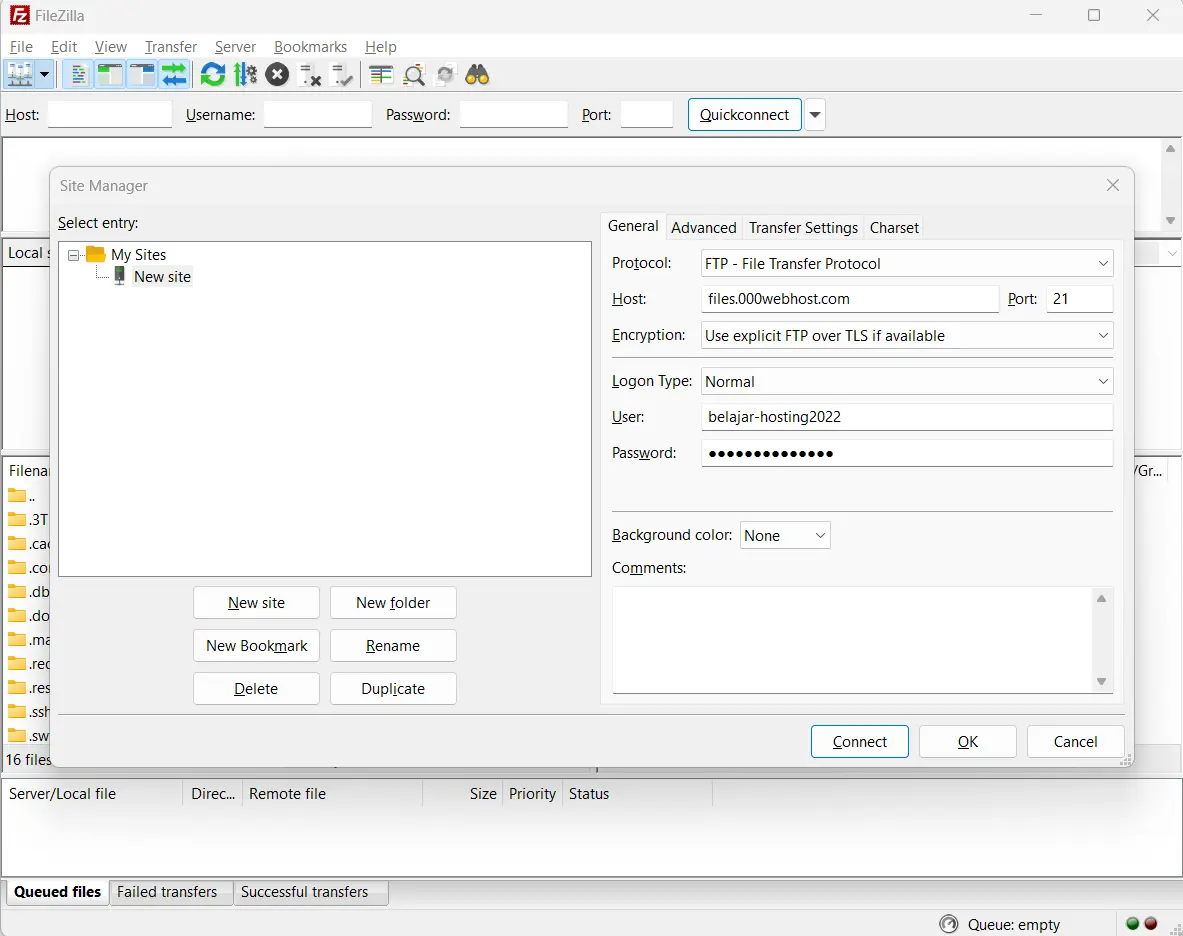Click the Cancel button
Viewport: 1183px width, 936px height.
[x=1075, y=742]
